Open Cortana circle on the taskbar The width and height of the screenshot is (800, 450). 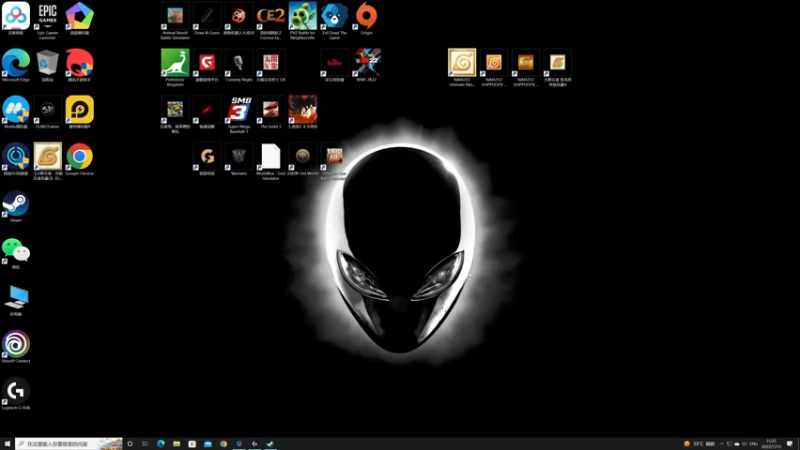[130, 444]
